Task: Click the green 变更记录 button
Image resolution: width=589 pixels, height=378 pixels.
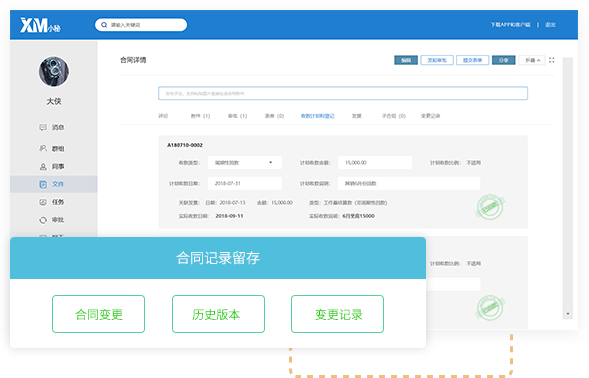Action: tap(337, 314)
